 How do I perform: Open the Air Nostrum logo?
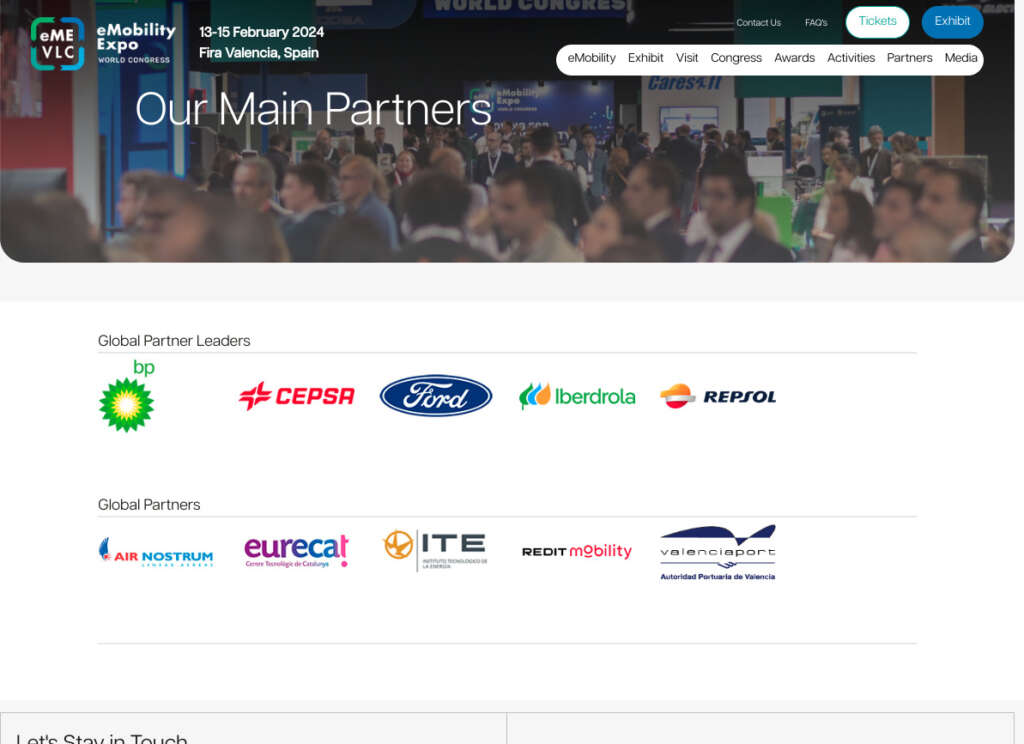tap(156, 552)
